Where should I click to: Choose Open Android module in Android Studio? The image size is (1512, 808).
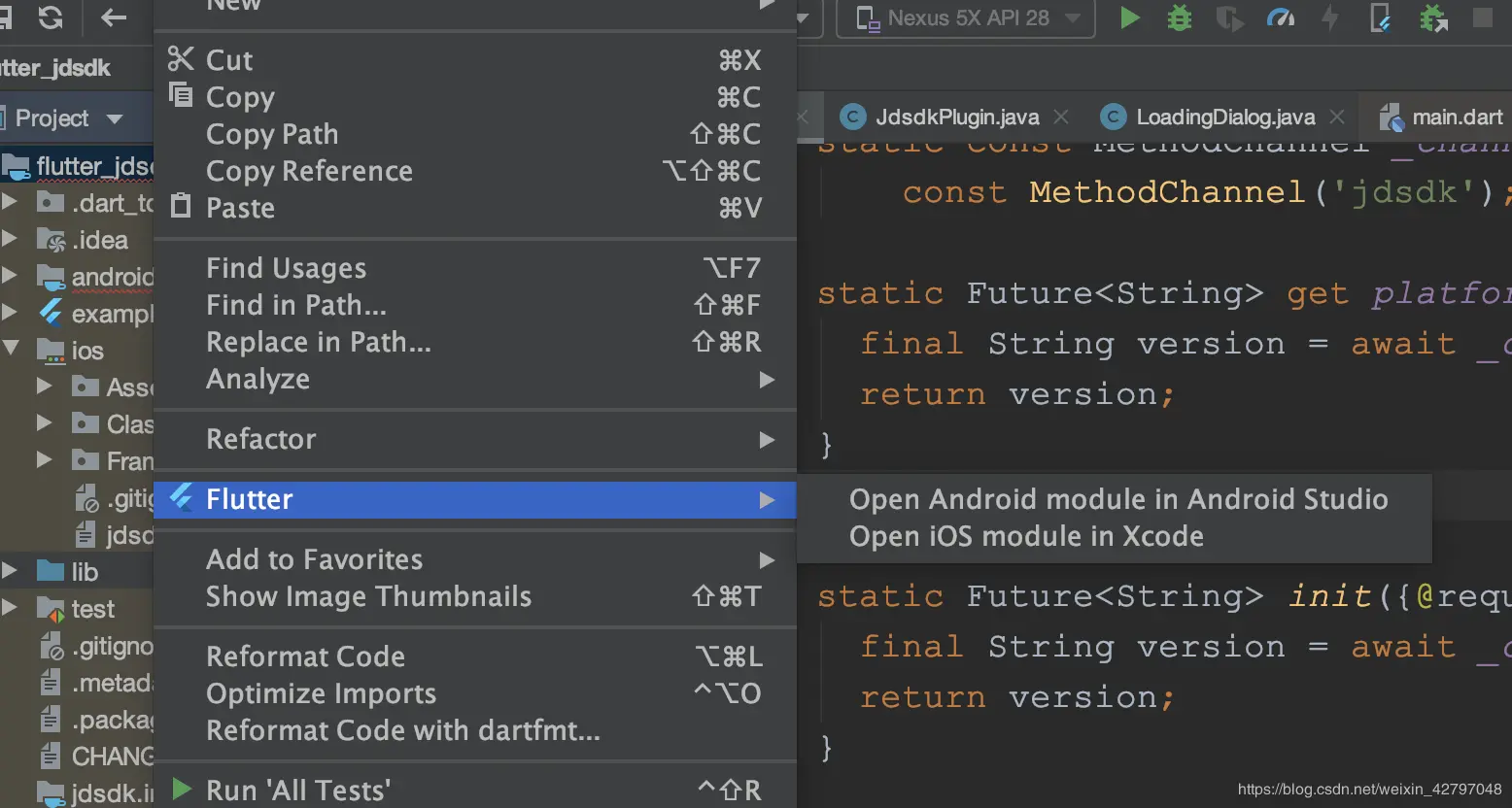point(1117,499)
